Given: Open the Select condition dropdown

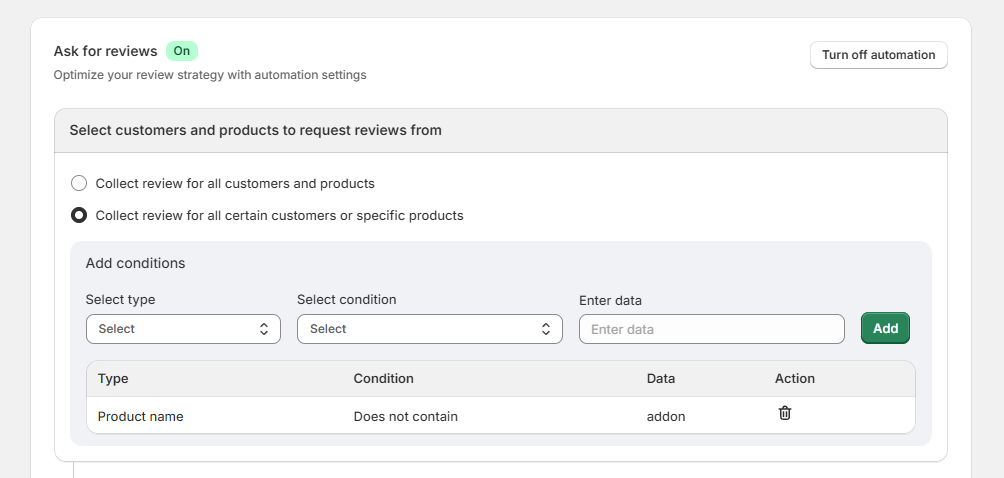Looking at the screenshot, I should click(x=429, y=329).
